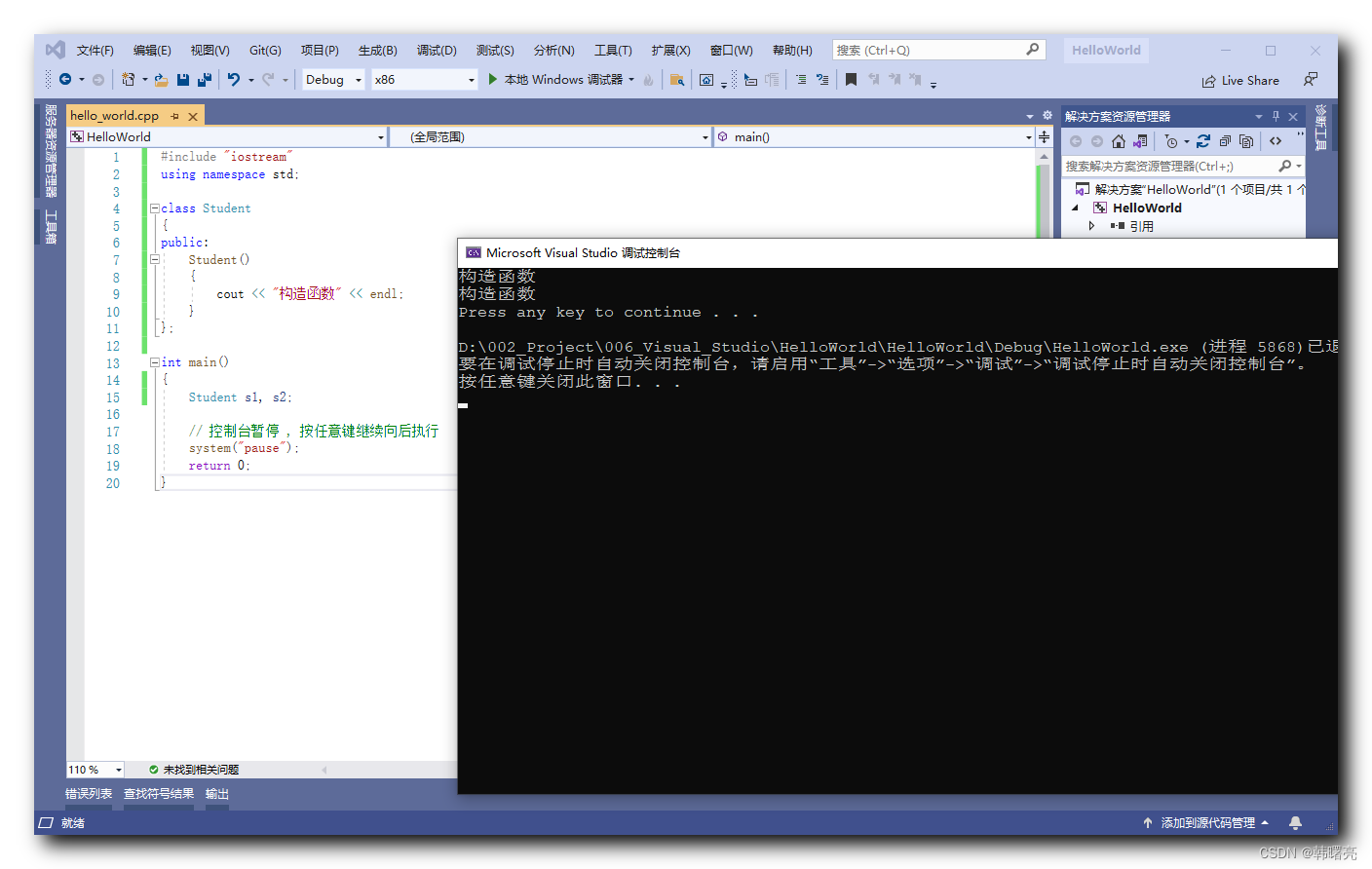
Task: Open the 工具(T) menu
Action: 613,51
